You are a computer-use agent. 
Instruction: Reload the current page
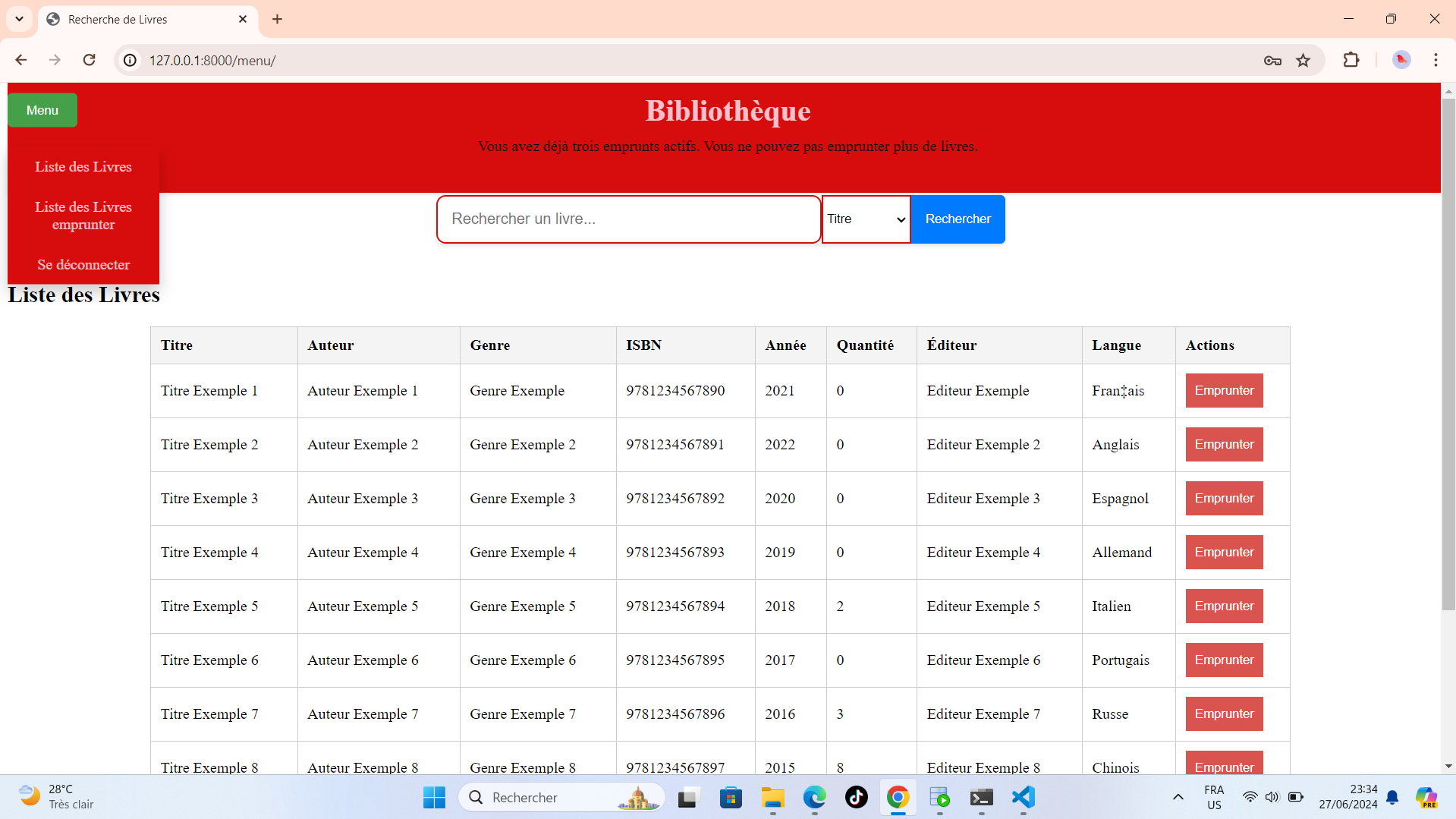[x=89, y=60]
